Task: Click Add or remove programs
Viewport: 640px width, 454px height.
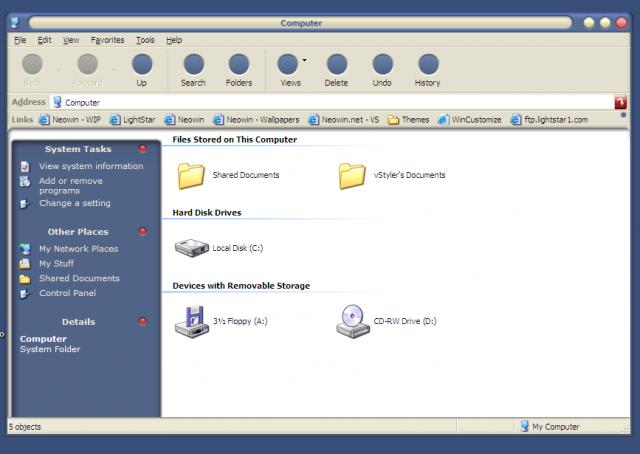Action: (71, 186)
